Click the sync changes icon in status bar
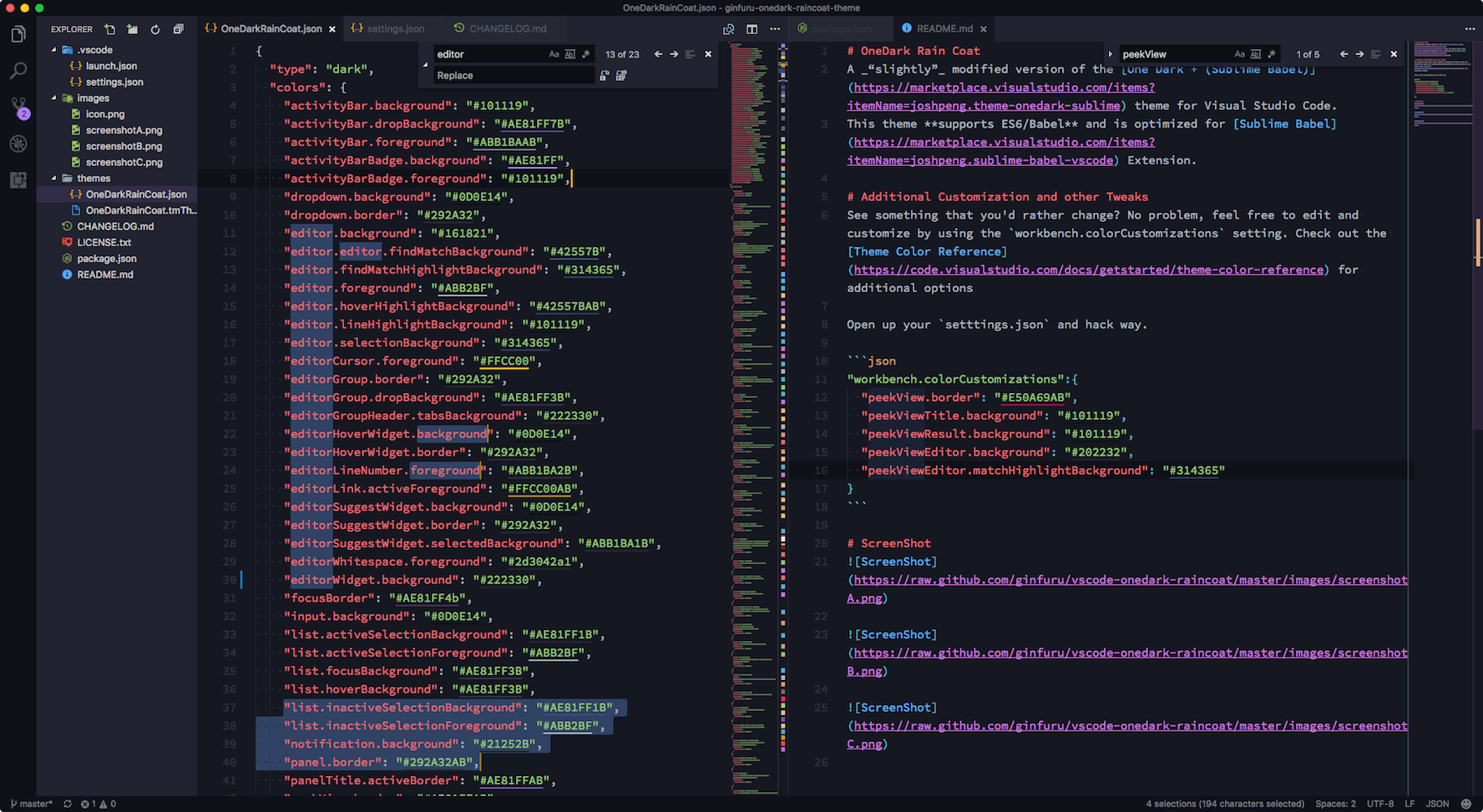The width and height of the screenshot is (1483, 812). [x=68, y=804]
